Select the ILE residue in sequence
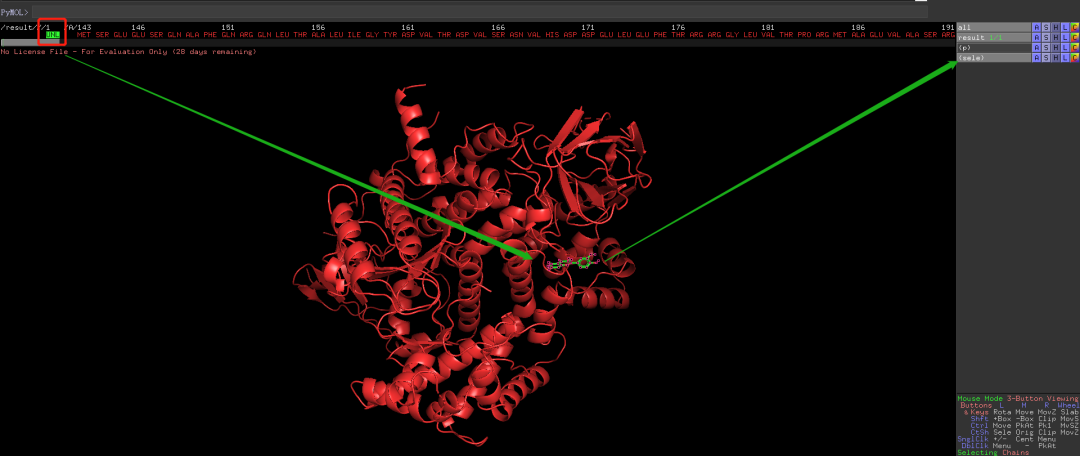Viewport: 1080px width, 456px height. pyautogui.click(x=354, y=34)
